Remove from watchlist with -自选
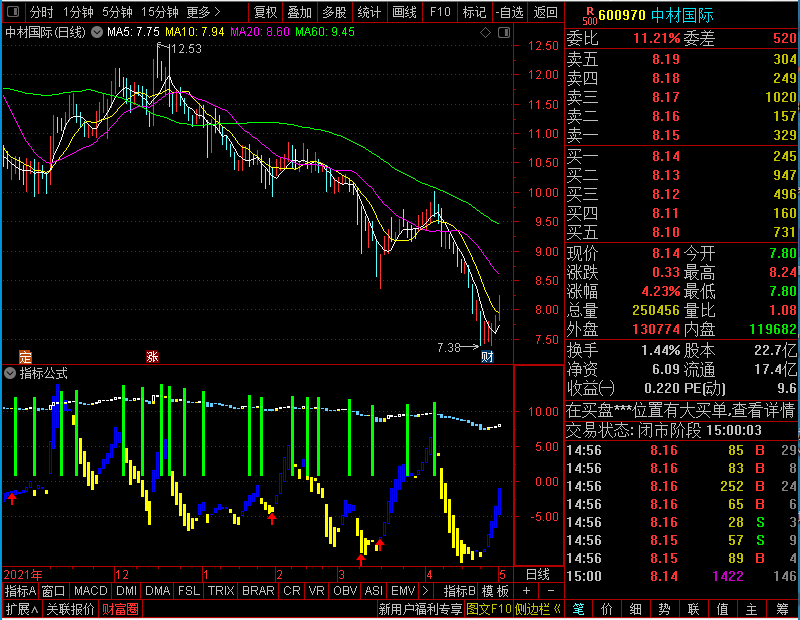This screenshot has height=620, width=800. [x=509, y=12]
